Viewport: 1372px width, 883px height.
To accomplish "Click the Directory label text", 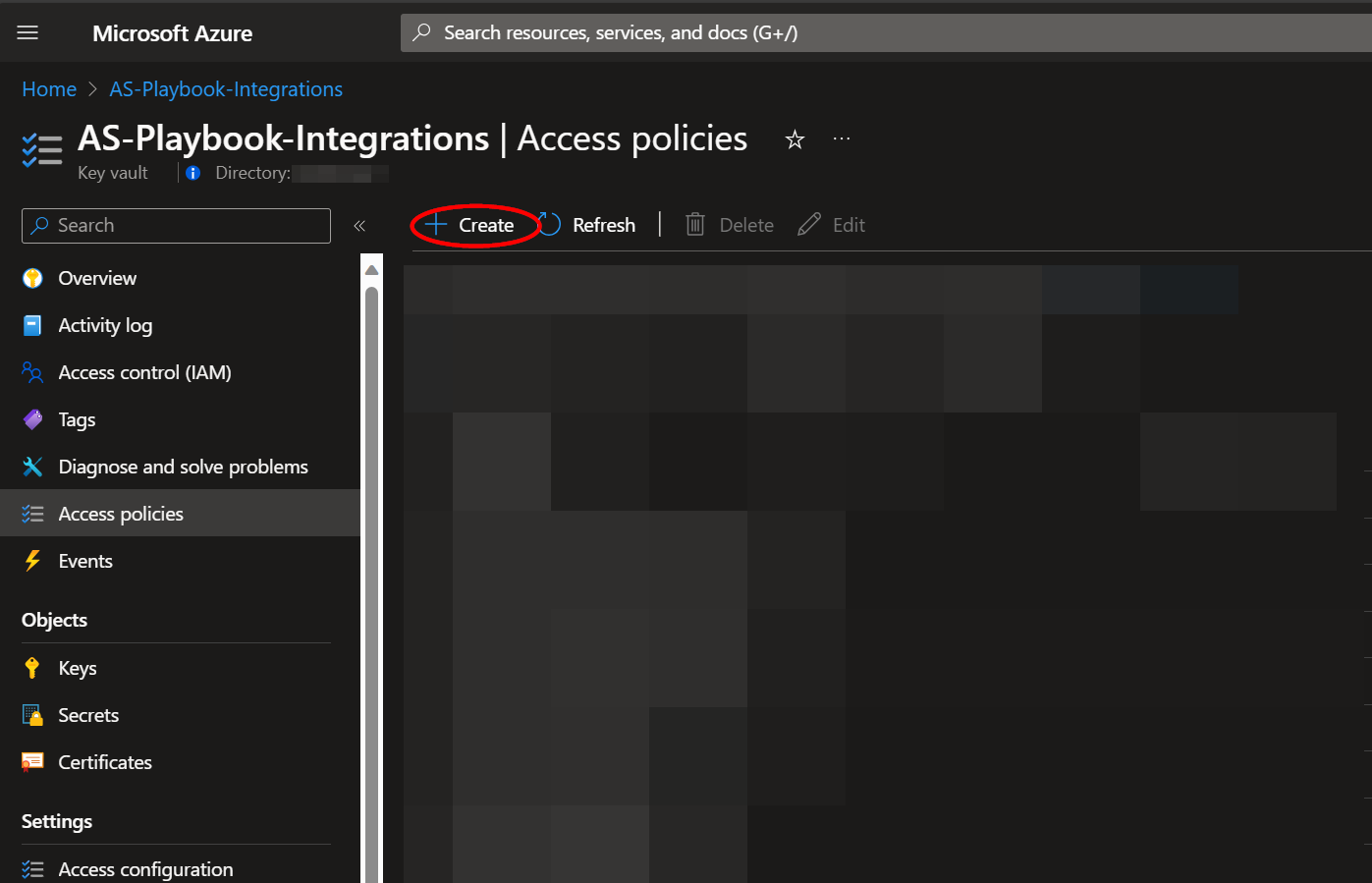I will 252,173.
